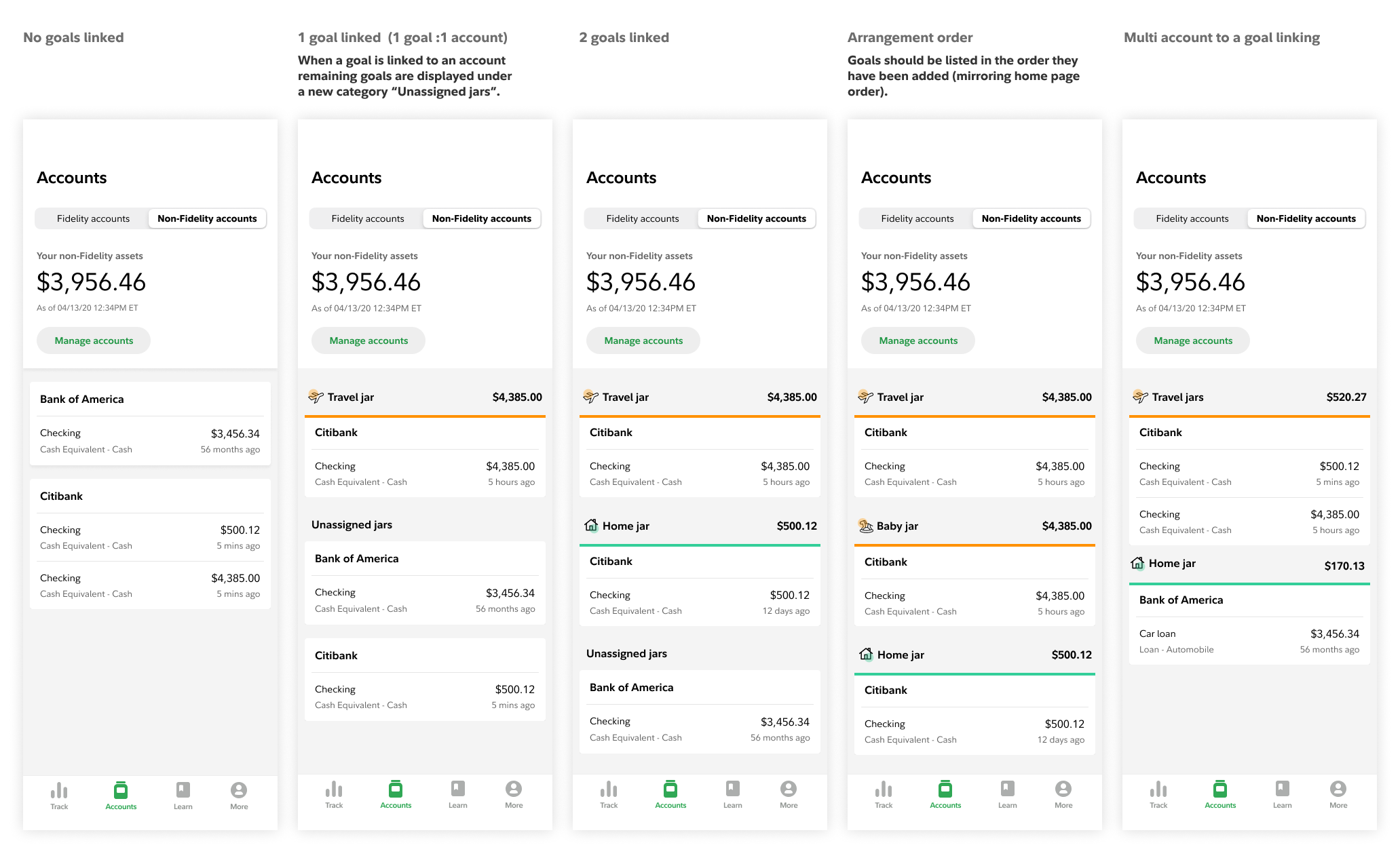The height and width of the screenshot is (860, 1400).
Task: Open the Car loan account row
Action: pyautogui.click(x=1249, y=641)
